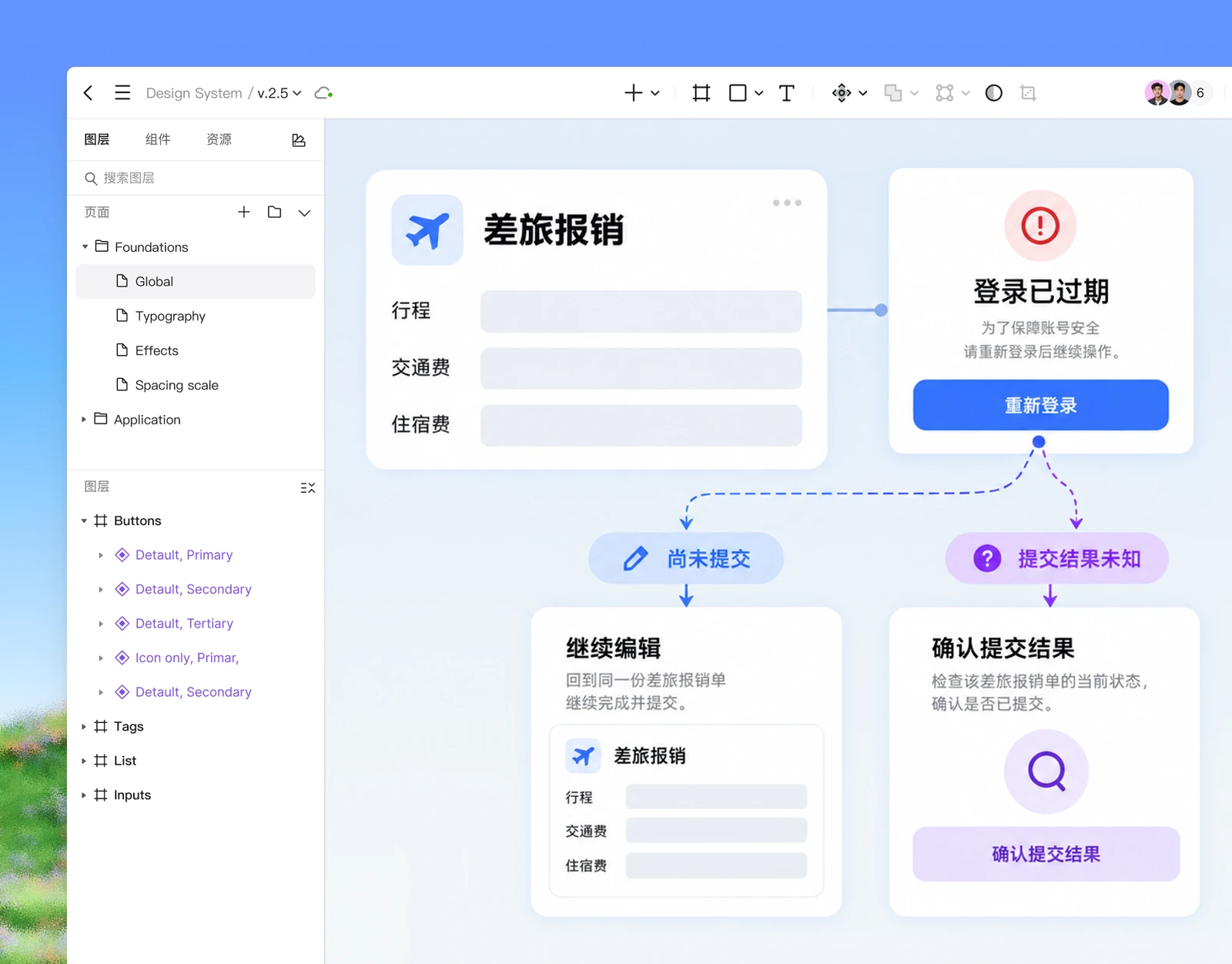Expand the Tags frame layer

[x=84, y=727]
